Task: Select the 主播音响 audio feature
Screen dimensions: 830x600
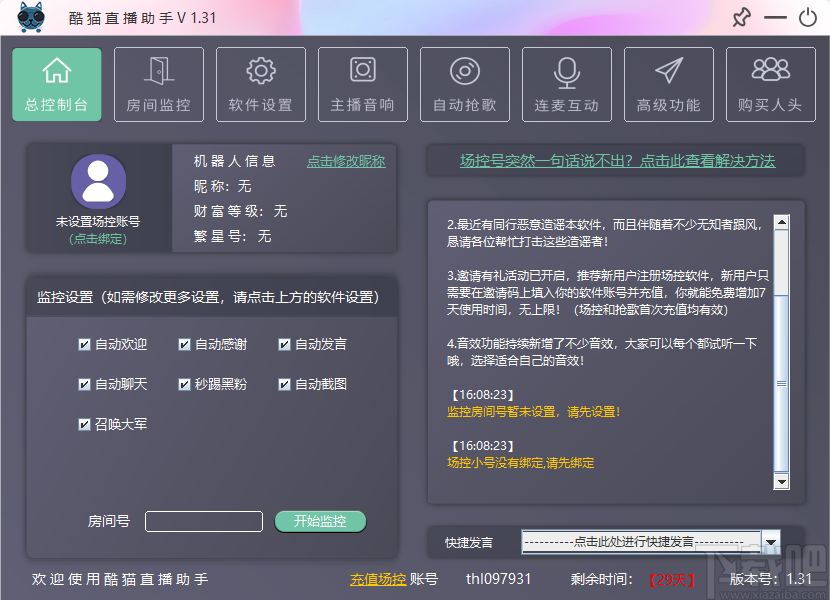Action: pos(362,84)
